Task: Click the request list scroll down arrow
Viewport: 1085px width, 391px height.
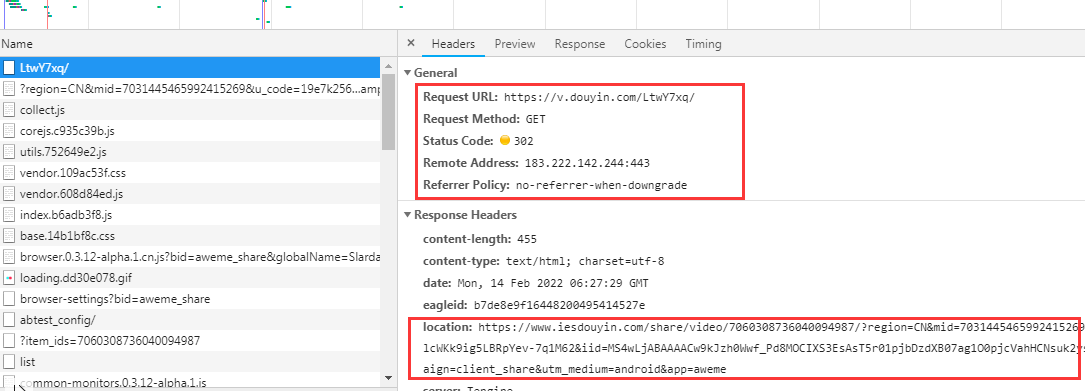Action: click(388, 378)
